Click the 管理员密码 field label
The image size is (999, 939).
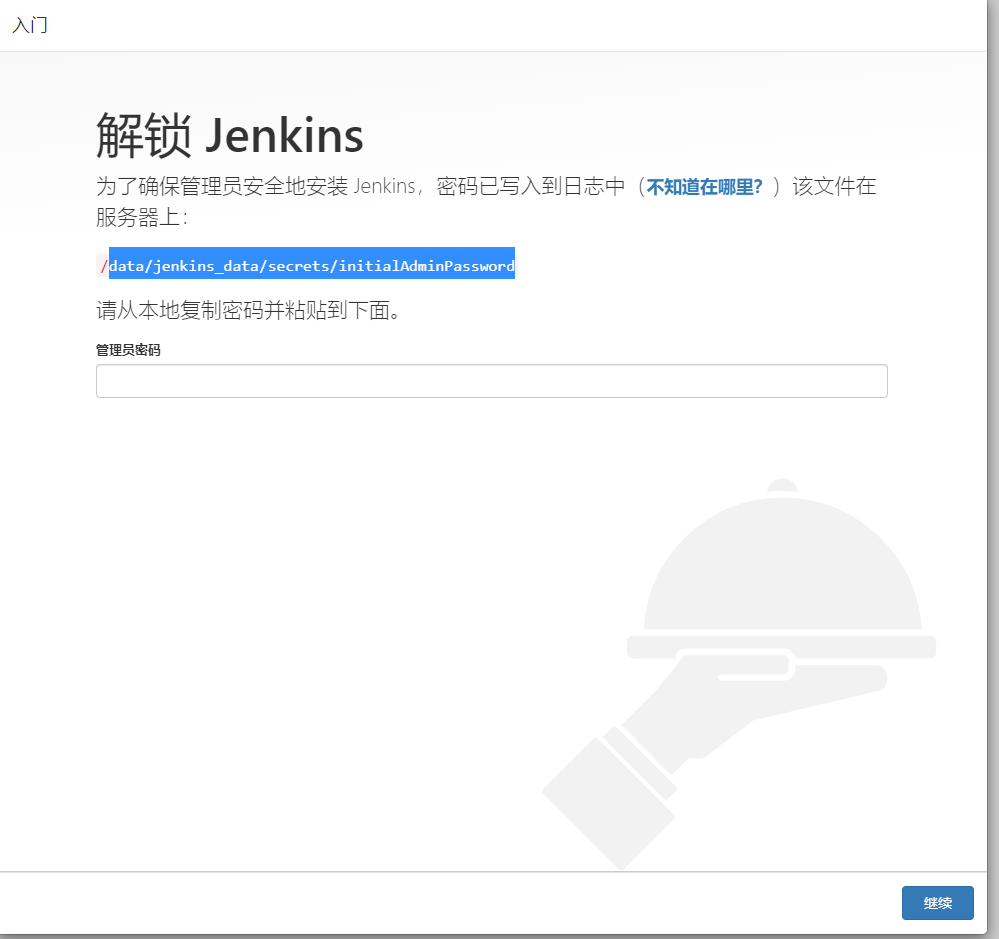pos(128,350)
